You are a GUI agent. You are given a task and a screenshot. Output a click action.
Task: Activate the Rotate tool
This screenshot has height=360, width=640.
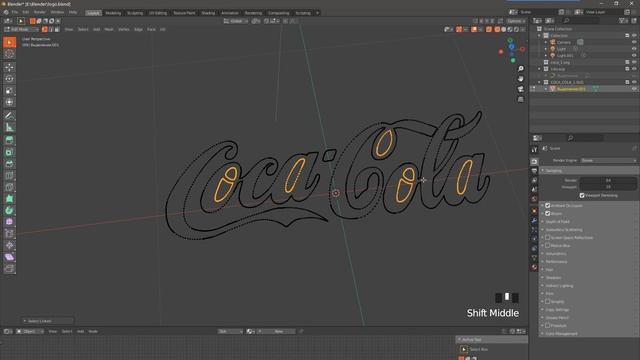pyautogui.click(x=9, y=79)
